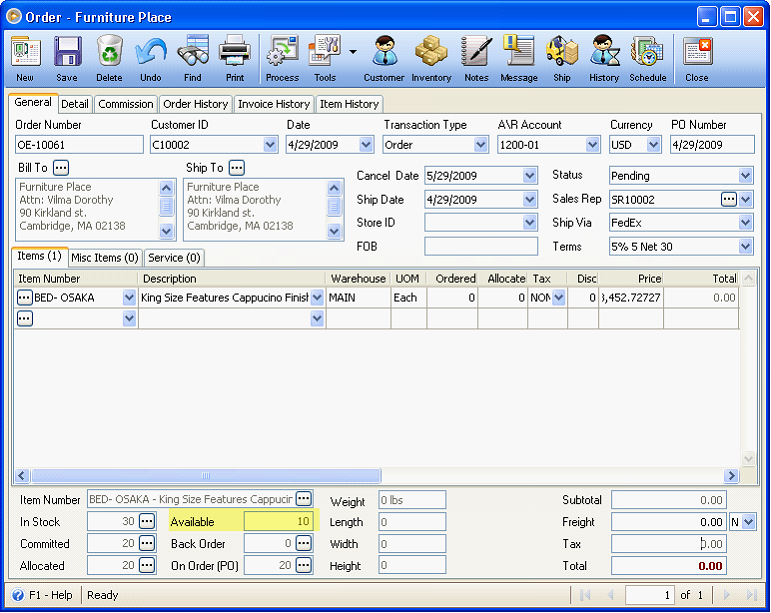The image size is (771, 613).
Task: Expand the Freight taxable N dropdown
Action: [x=748, y=522]
